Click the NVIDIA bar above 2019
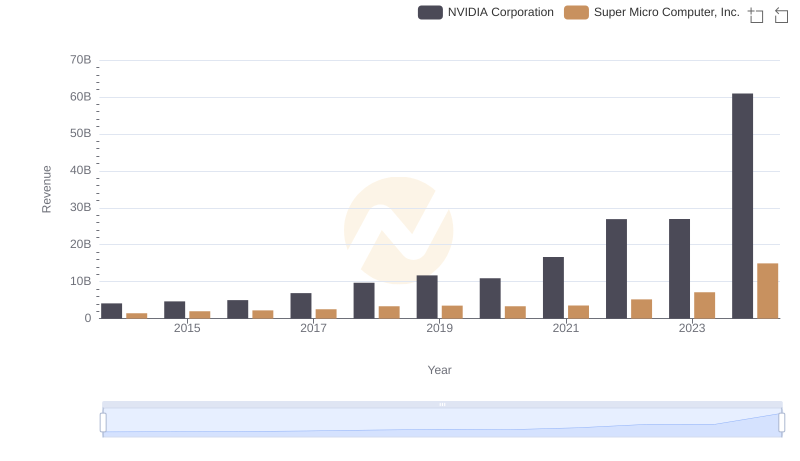 [x=427, y=297]
